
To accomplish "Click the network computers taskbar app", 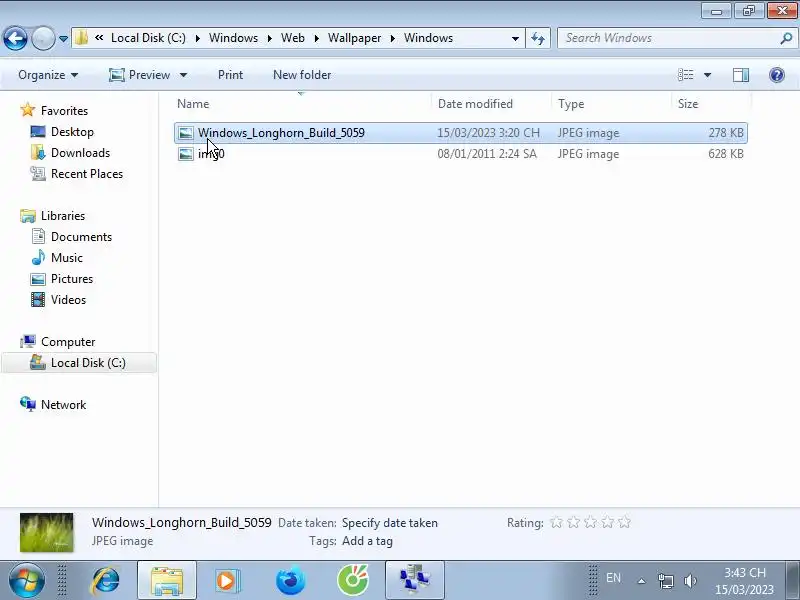I will tap(414, 580).
